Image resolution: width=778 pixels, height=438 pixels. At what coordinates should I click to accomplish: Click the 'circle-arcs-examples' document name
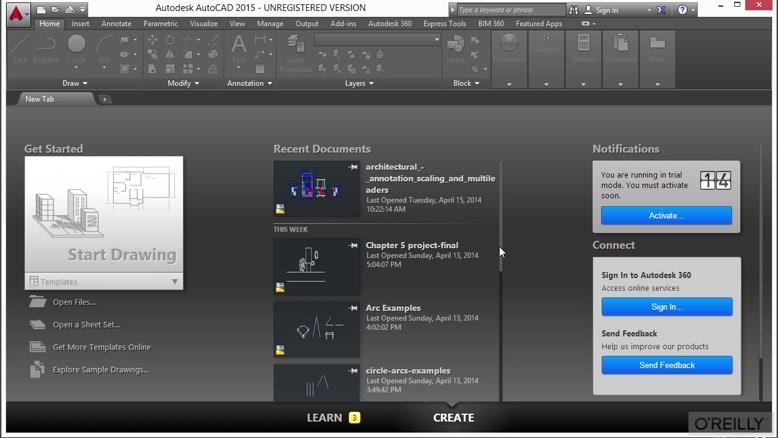pos(408,371)
